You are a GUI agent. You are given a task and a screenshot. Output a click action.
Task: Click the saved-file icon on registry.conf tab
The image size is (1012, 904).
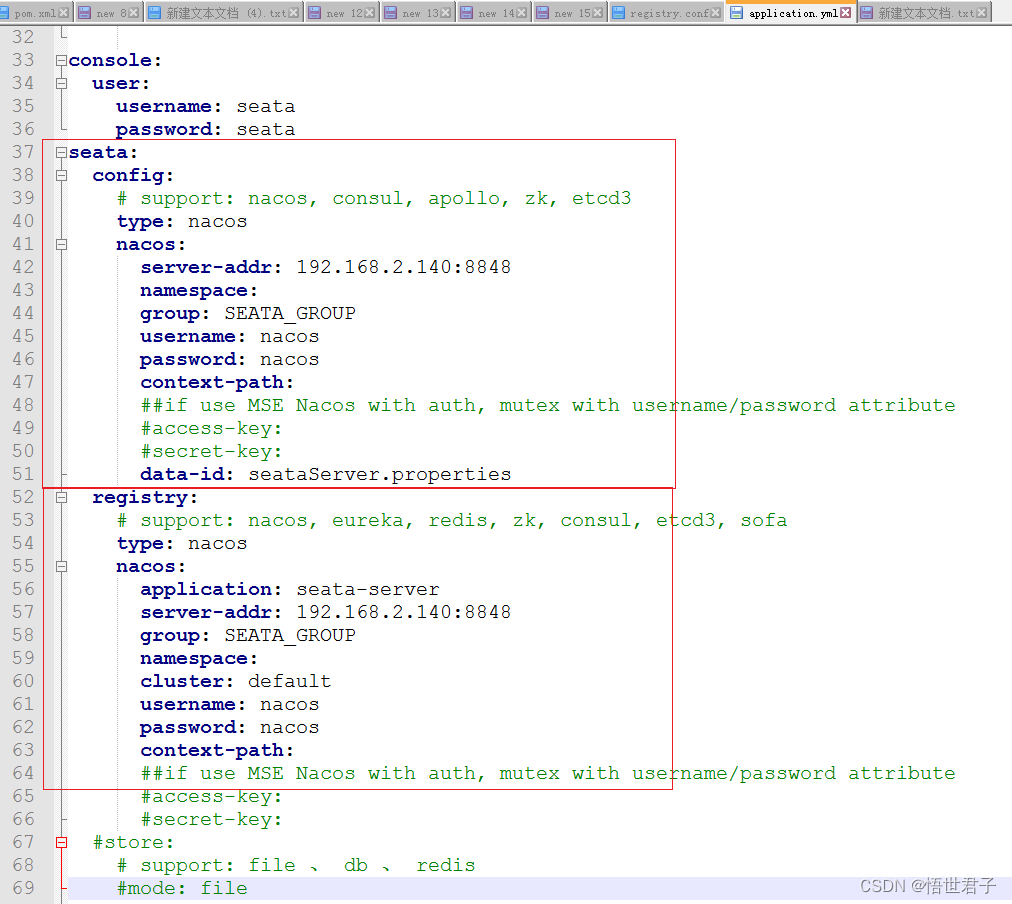coord(618,13)
